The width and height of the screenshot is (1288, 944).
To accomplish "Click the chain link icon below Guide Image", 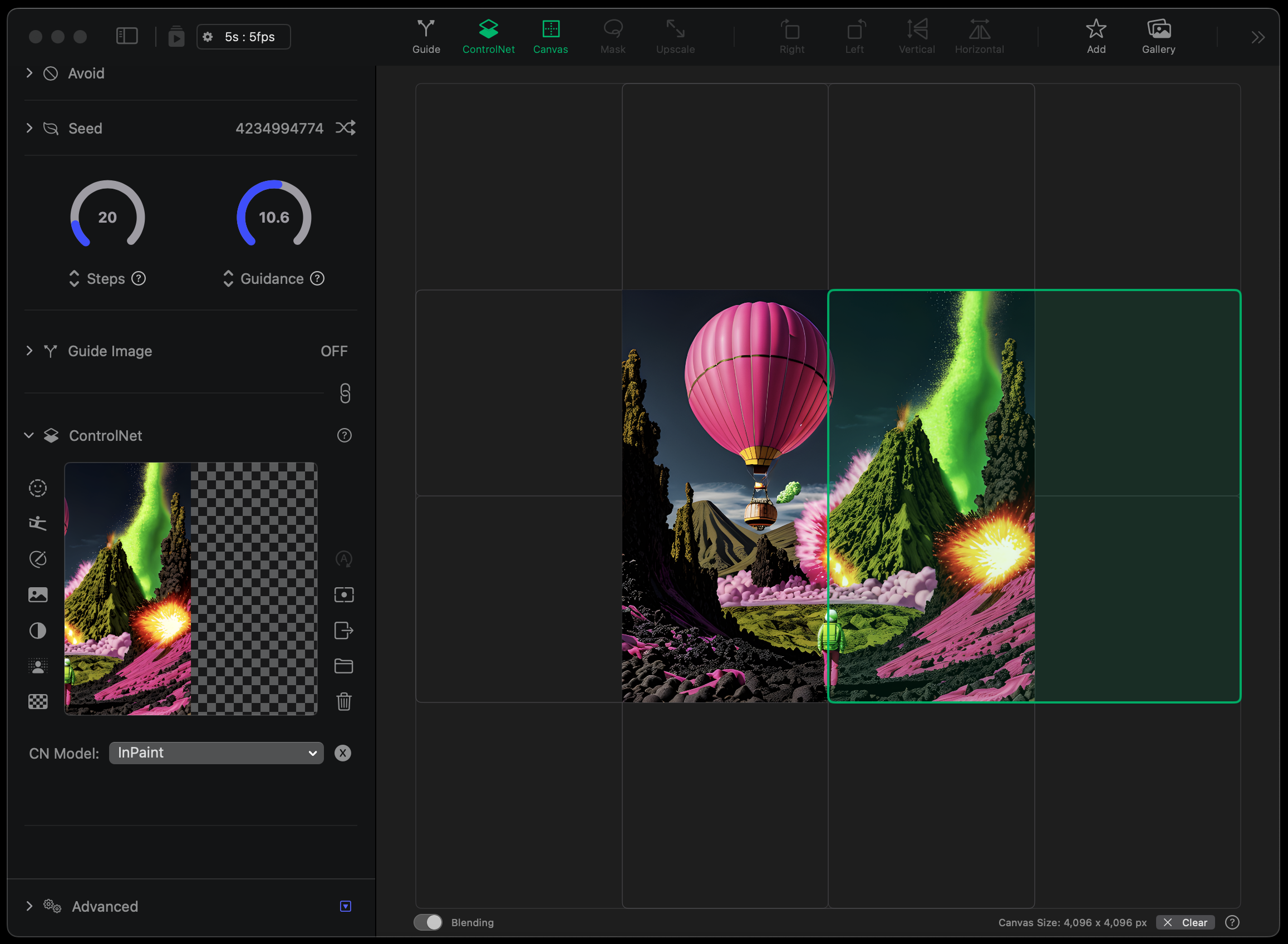I will (345, 393).
